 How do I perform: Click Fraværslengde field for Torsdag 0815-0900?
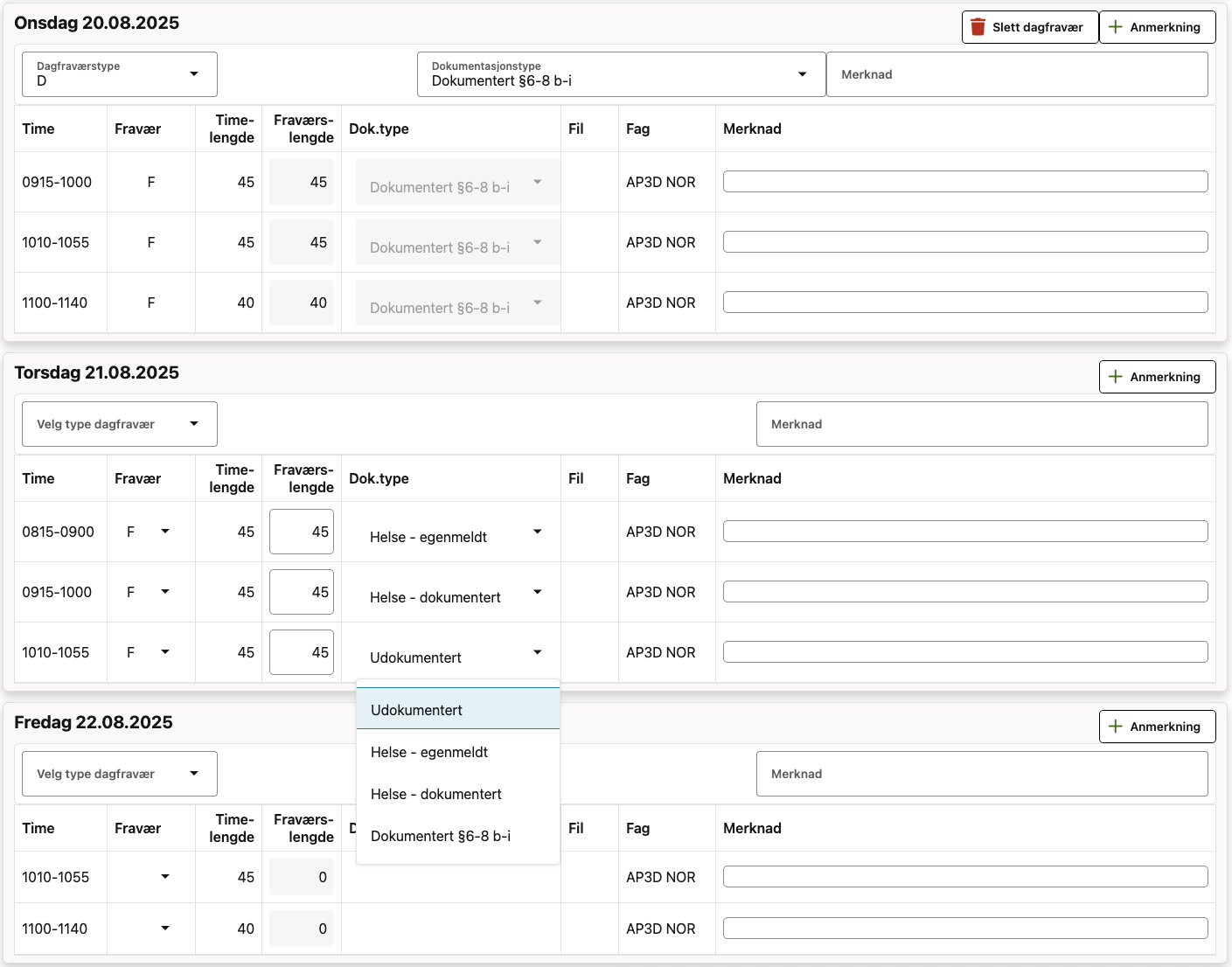[x=302, y=532]
